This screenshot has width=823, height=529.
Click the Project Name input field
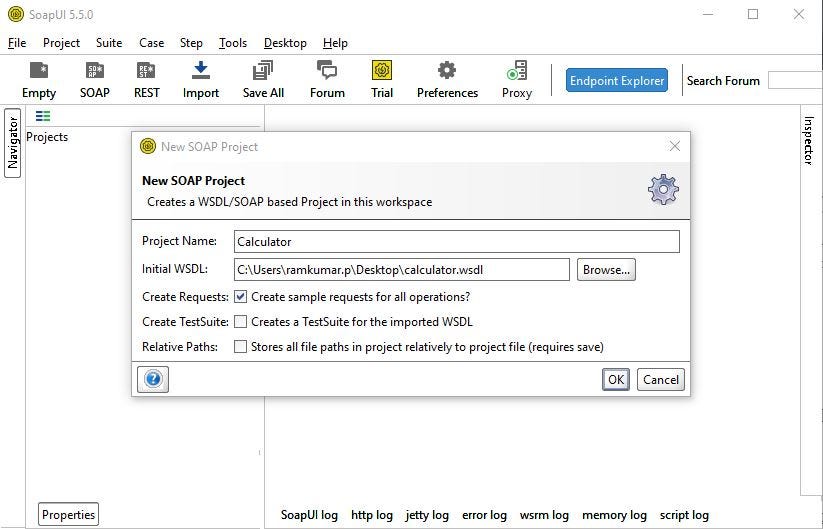457,241
